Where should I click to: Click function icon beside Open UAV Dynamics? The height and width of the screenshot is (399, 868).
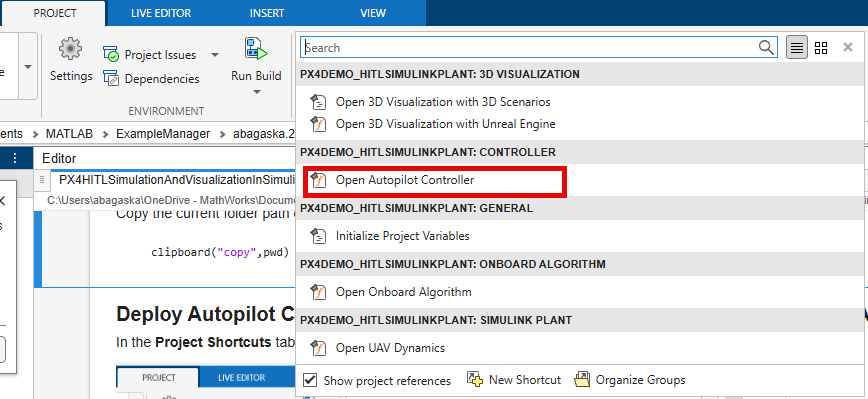pyautogui.click(x=318, y=348)
